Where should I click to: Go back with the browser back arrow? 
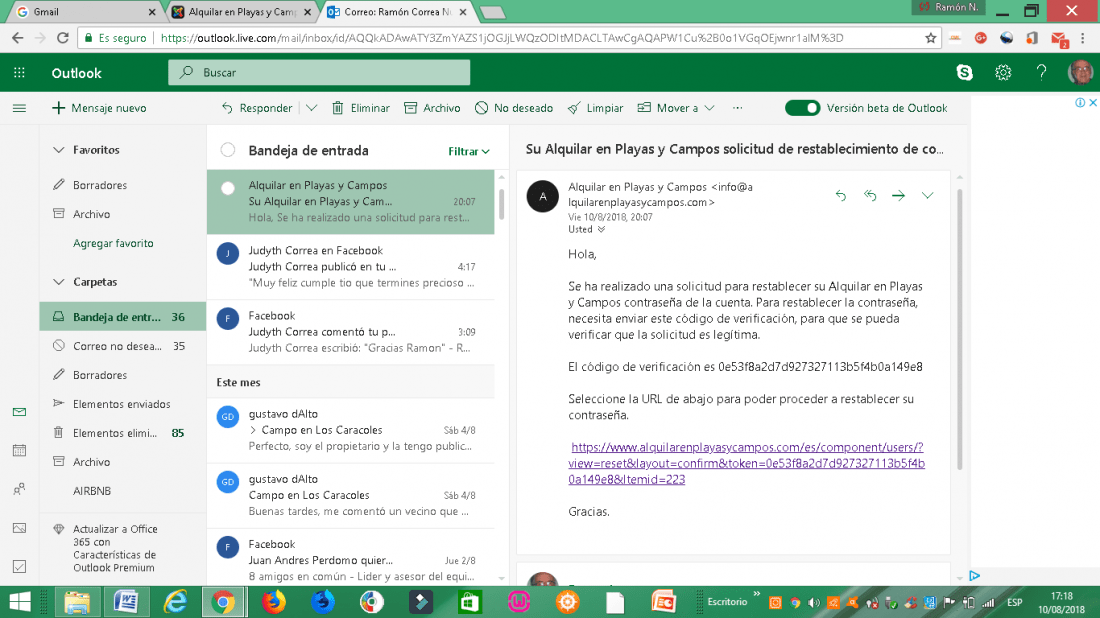click(18, 38)
